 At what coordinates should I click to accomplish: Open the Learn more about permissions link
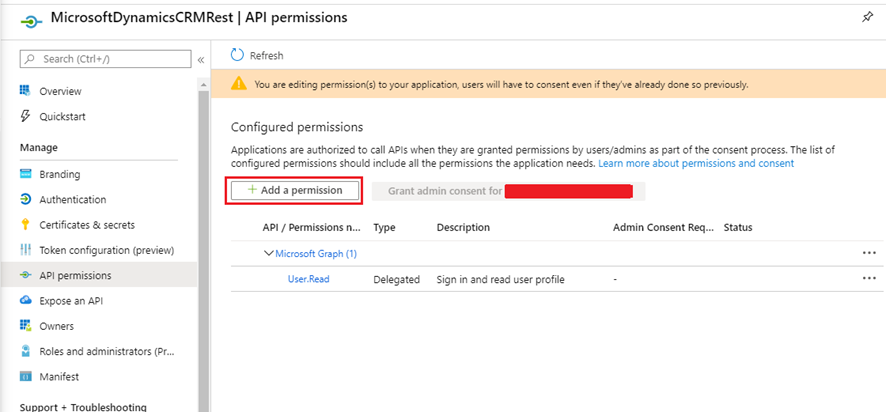tap(696, 163)
